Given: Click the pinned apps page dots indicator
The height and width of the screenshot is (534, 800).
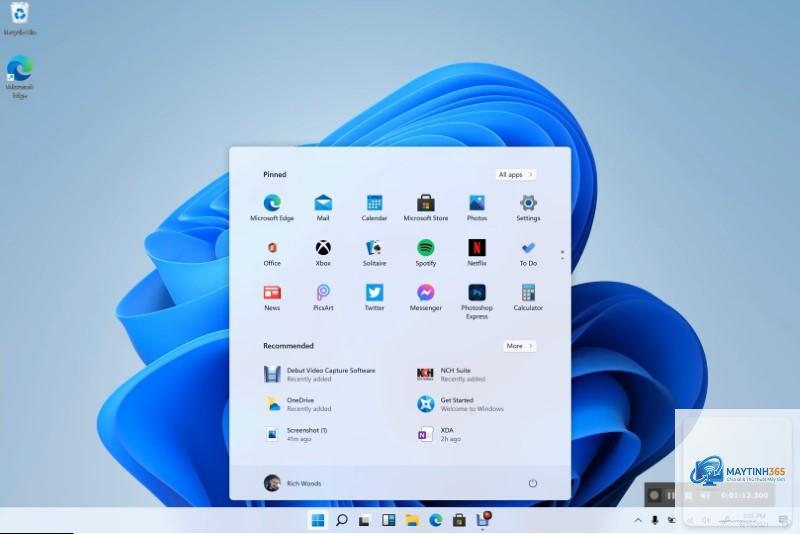Looking at the screenshot, I should pyautogui.click(x=562, y=255).
